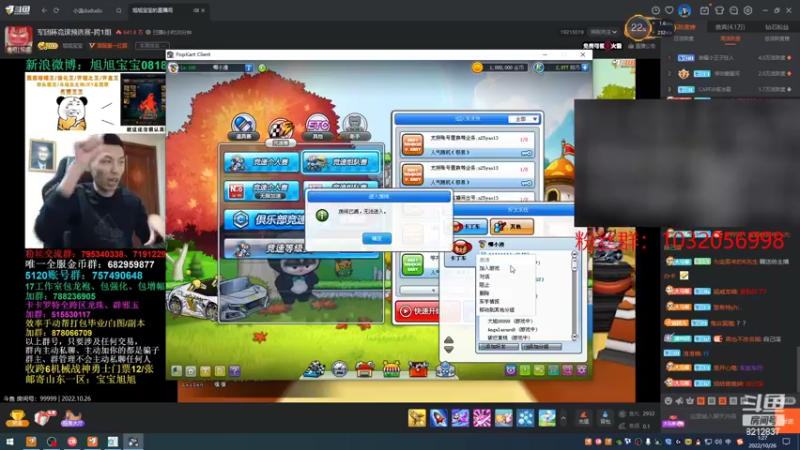Open the heart follow list icon in Douyu header
This screenshot has width=800, height=450.
(x=669, y=10)
